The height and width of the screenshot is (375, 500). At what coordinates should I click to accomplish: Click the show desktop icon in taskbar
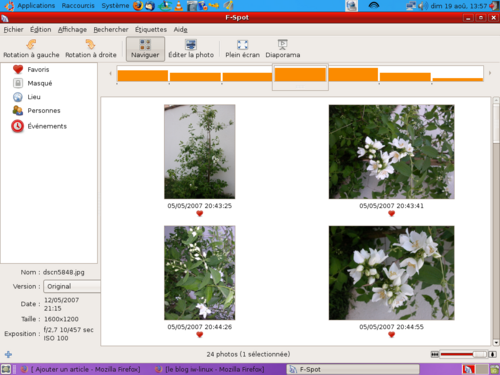6,369
